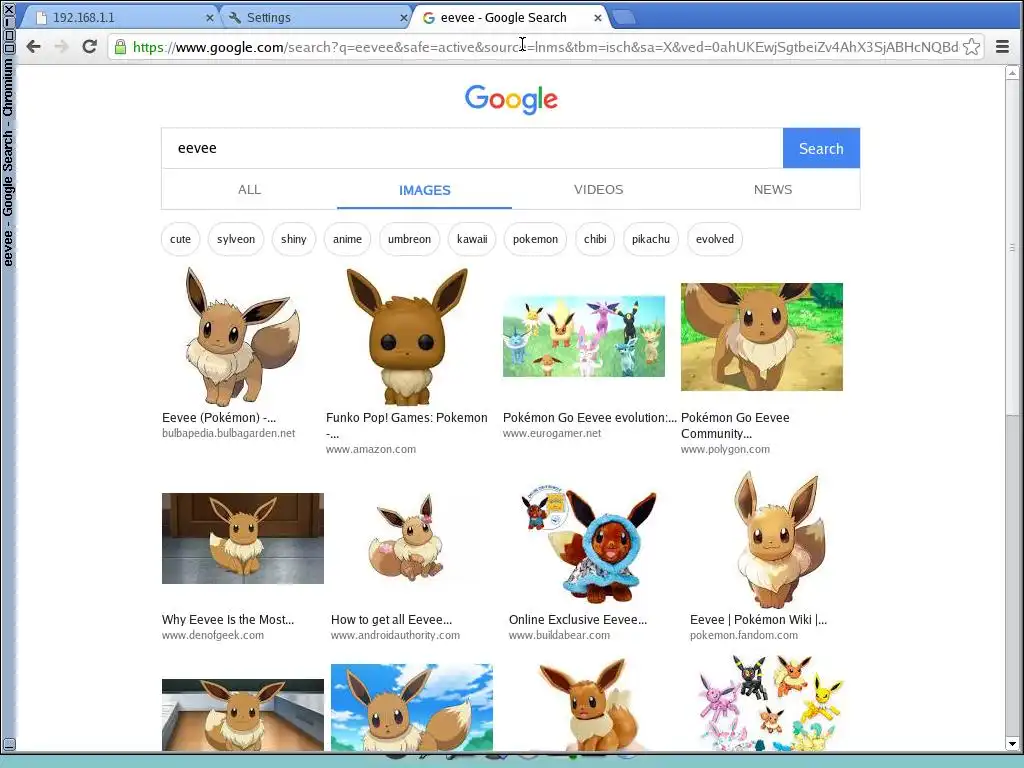The image size is (1024, 768).
Task: Open the Chromium hamburger menu
Action: [x=1002, y=46]
